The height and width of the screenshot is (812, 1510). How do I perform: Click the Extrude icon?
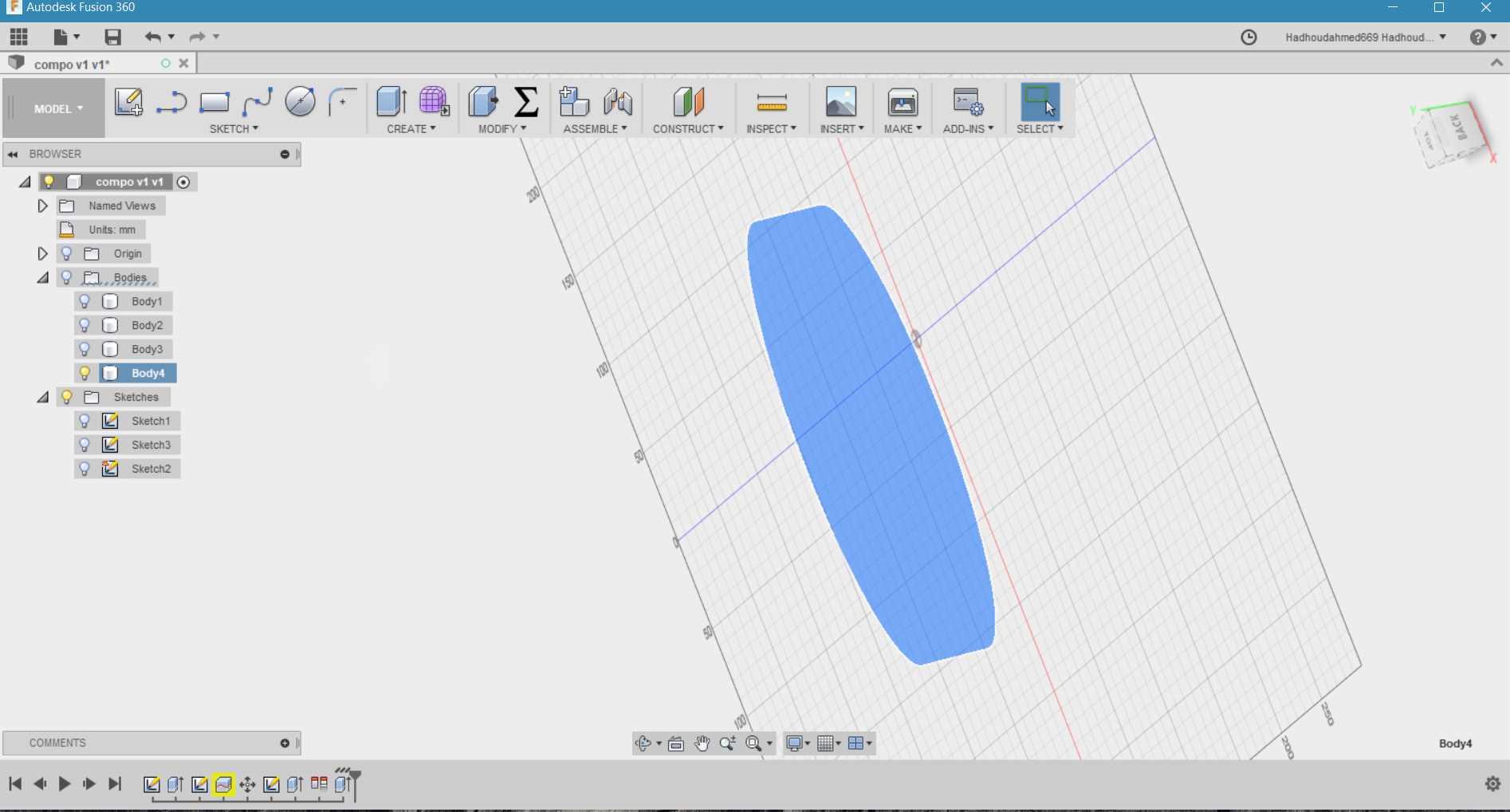391,102
